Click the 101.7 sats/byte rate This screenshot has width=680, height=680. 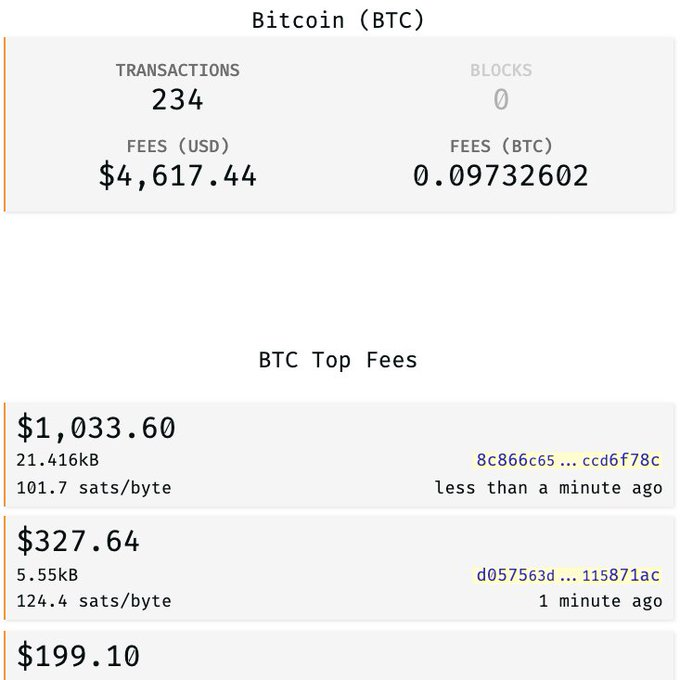(94, 488)
